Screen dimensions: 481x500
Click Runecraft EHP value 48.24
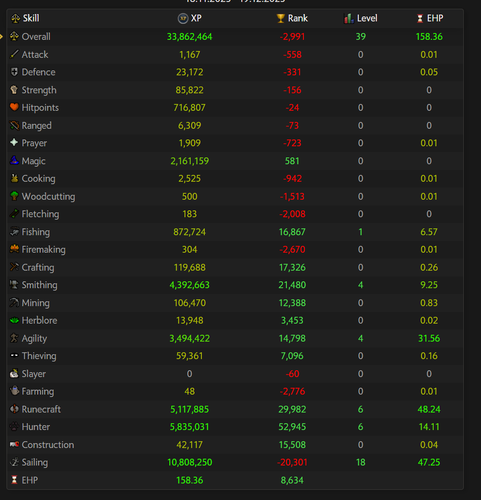(x=429, y=409)
